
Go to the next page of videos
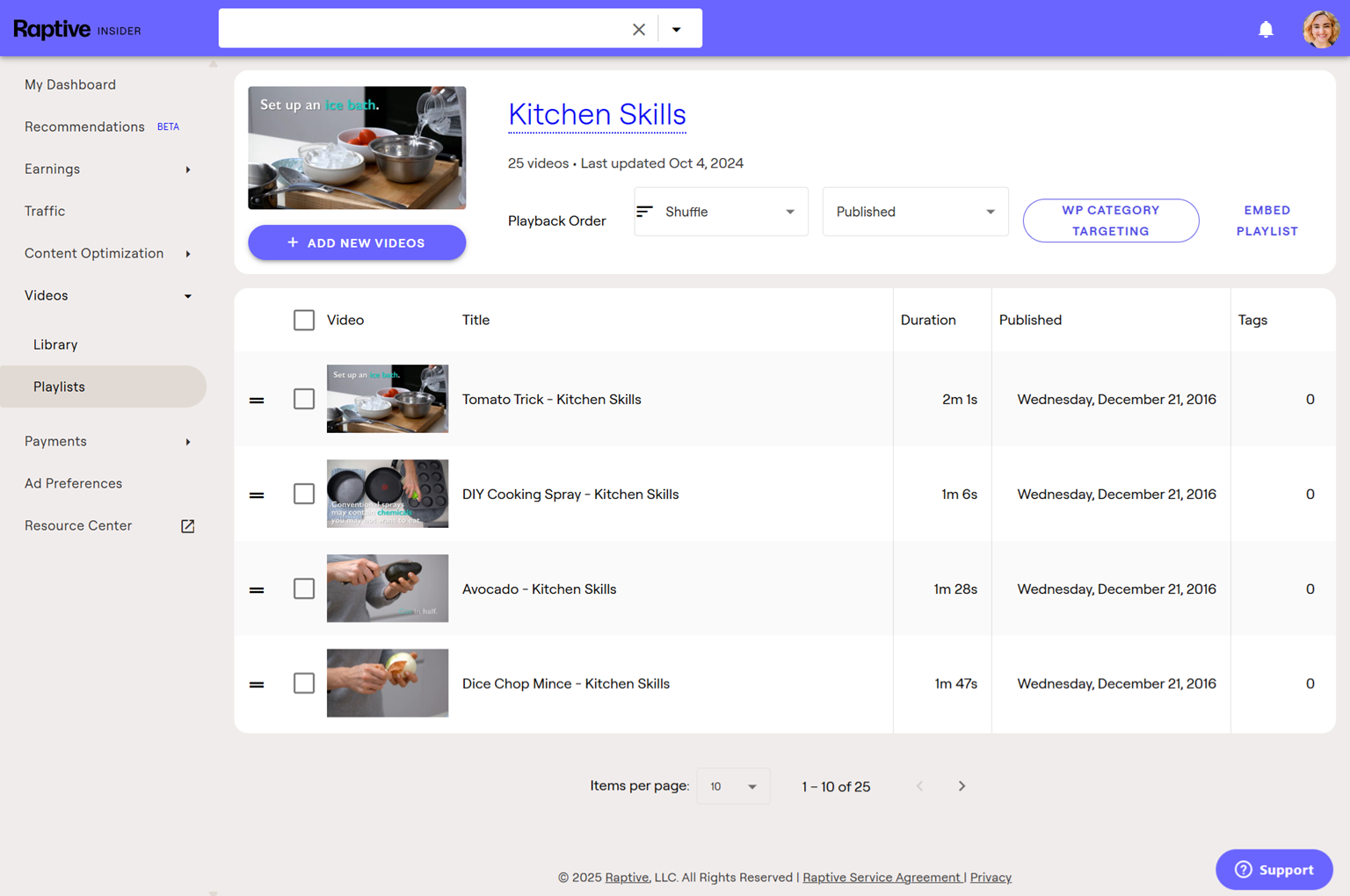point(962,786)
